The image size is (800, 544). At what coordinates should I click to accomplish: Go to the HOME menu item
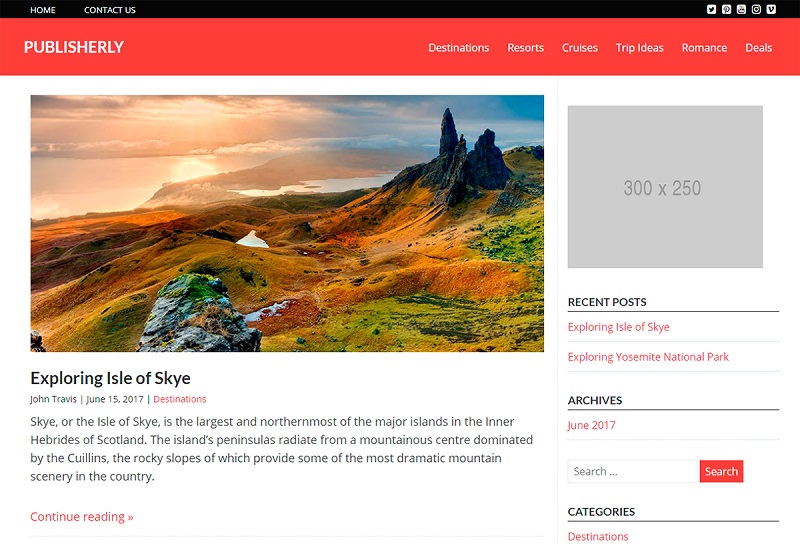point(43,10)
